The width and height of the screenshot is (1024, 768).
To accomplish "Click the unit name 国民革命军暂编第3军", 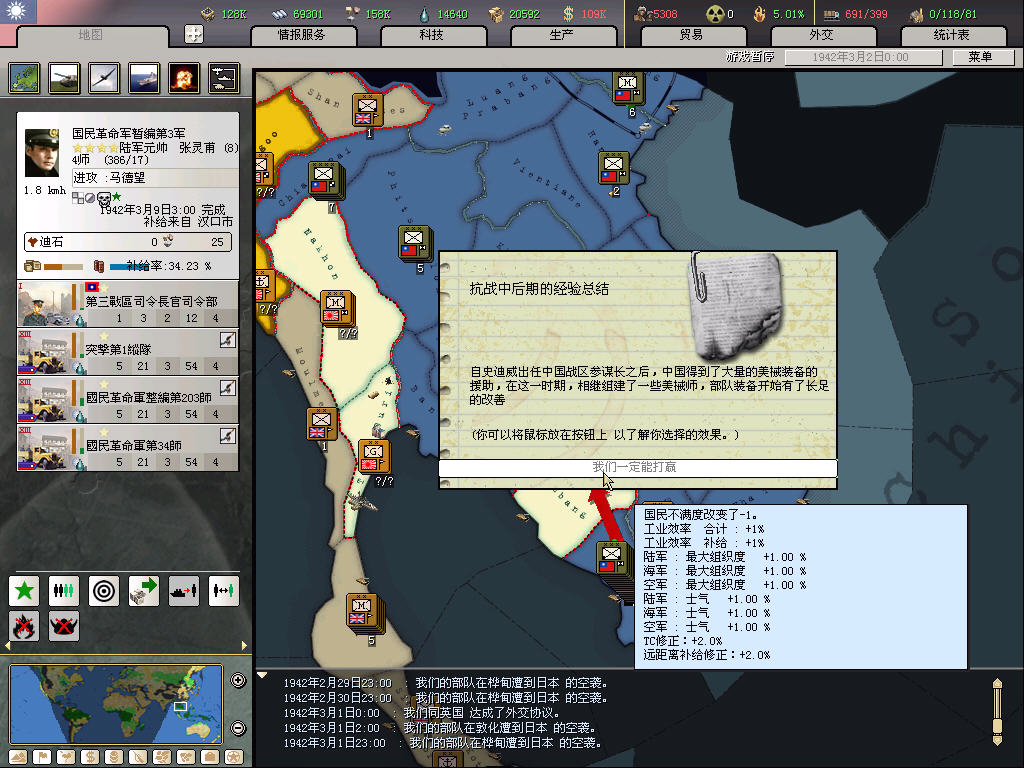I will click(129, 133).
